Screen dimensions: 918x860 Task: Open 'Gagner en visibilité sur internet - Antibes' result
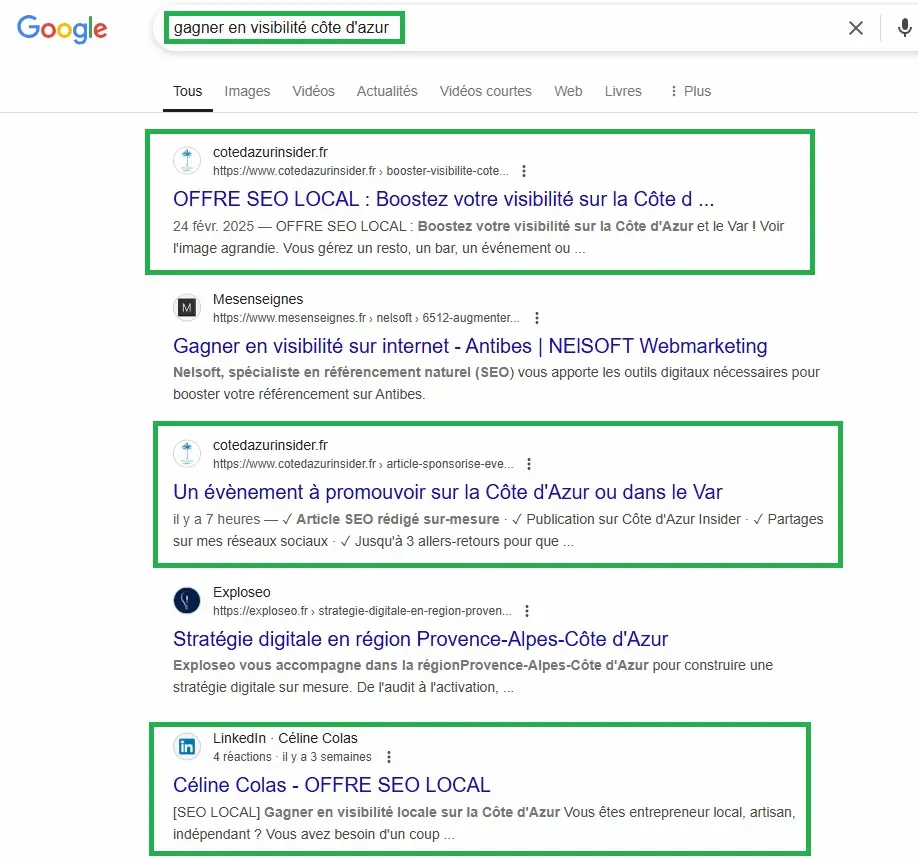[470, 346]
